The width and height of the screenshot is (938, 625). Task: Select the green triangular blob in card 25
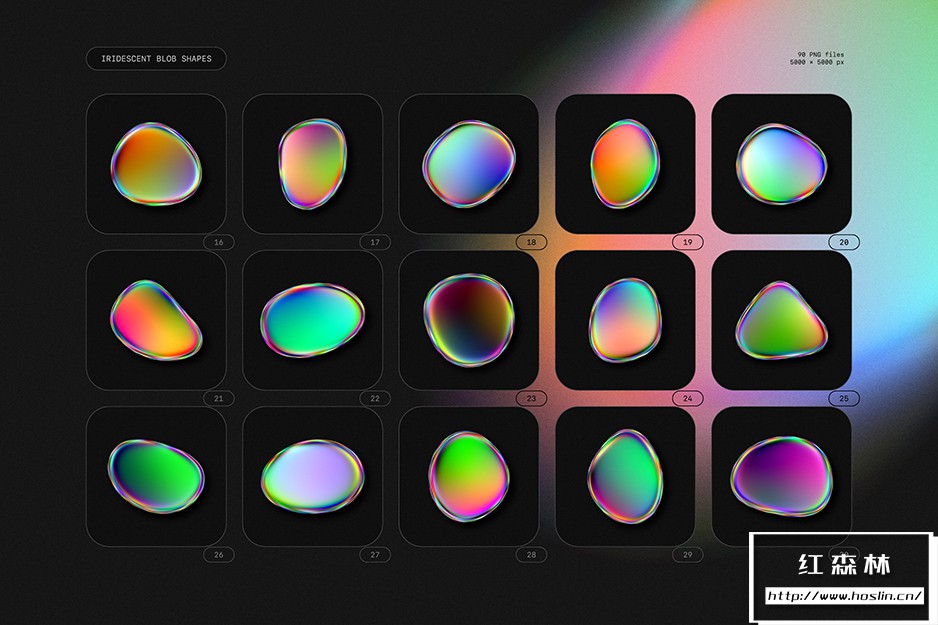[781, 320]
